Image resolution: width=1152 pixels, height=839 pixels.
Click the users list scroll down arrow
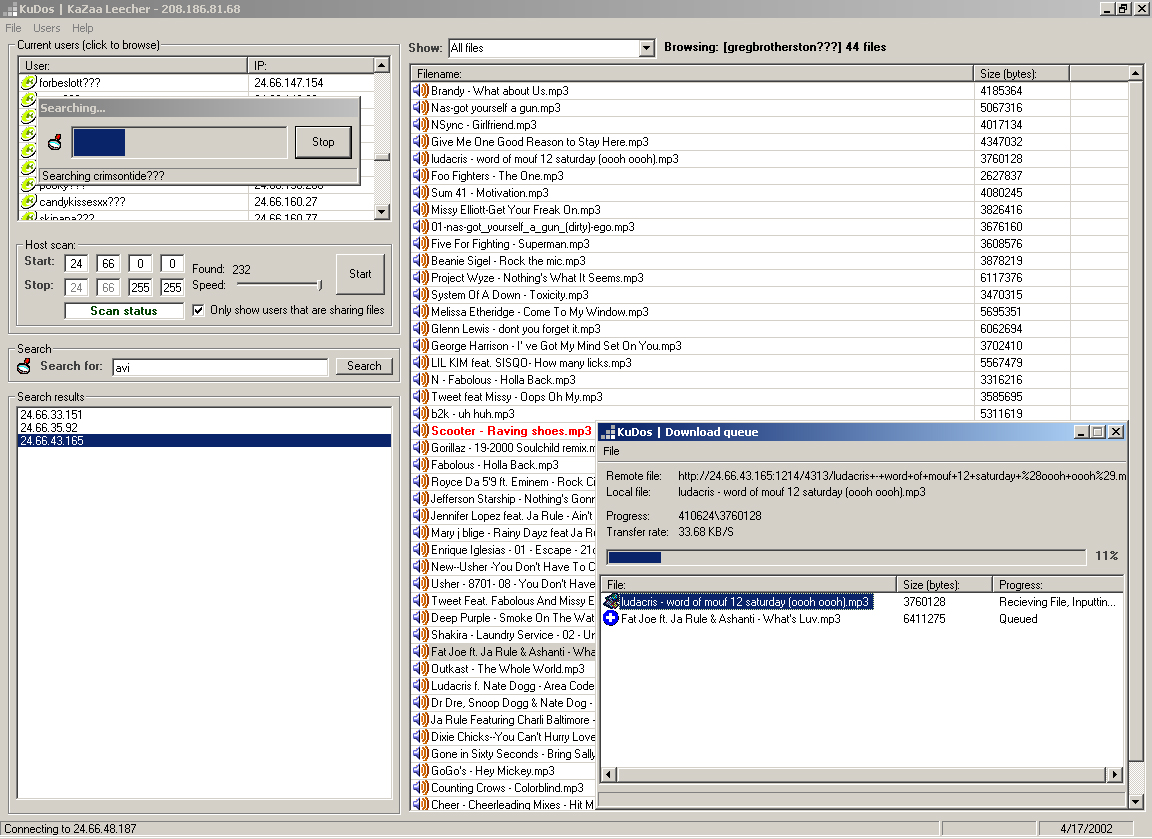point(381,212)
